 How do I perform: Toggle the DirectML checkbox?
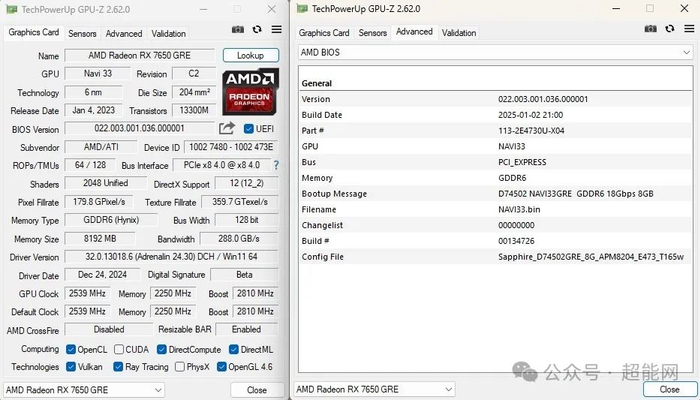[233, 349]
